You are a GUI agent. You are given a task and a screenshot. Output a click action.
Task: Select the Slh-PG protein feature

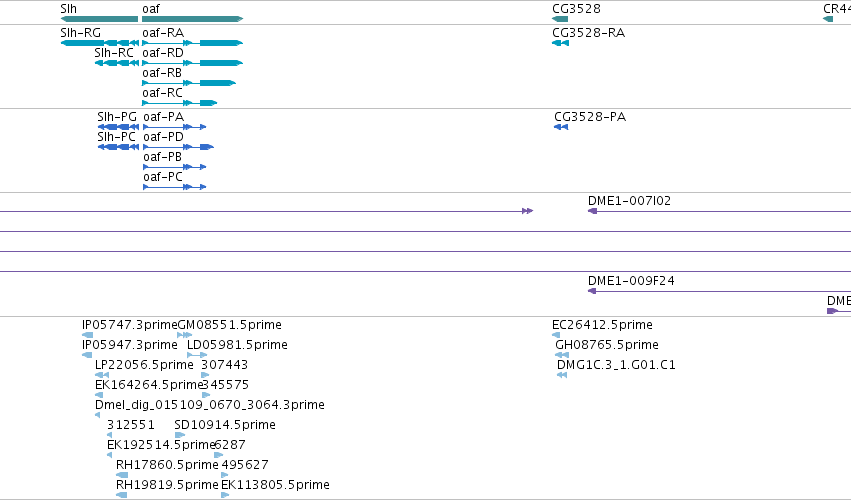coord(118,127)
